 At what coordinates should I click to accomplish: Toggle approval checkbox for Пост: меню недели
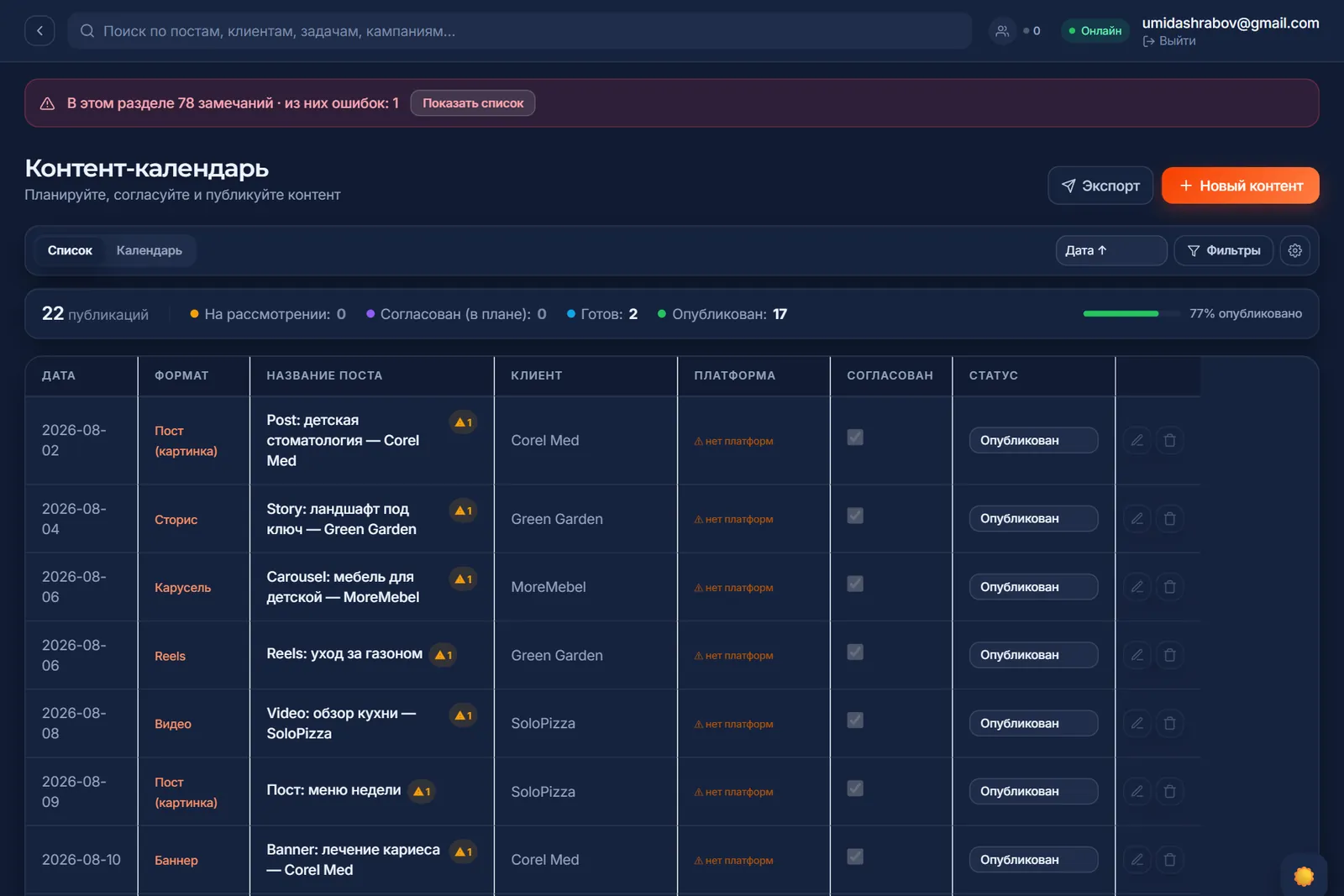pos(855,789)
